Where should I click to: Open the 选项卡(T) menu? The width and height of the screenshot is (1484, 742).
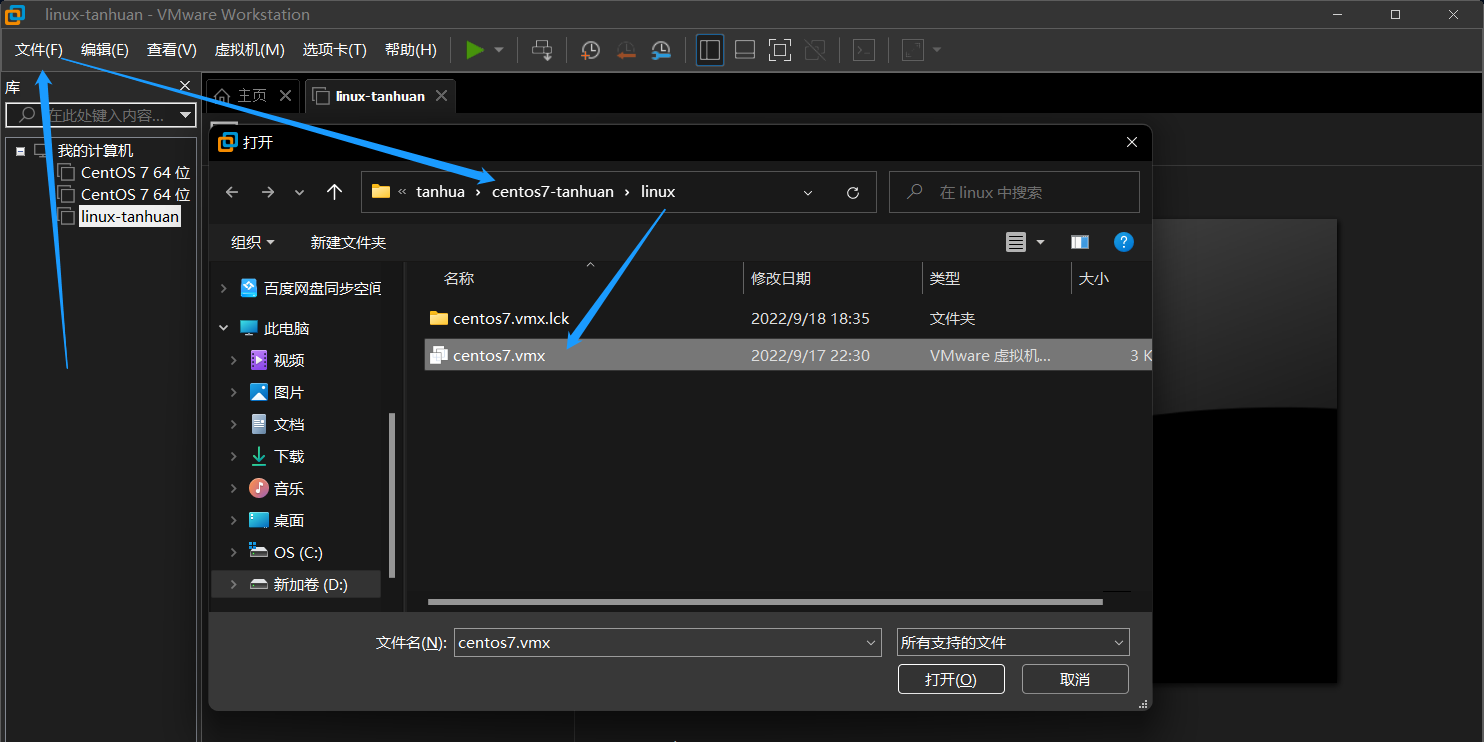(x=335, y=50)
